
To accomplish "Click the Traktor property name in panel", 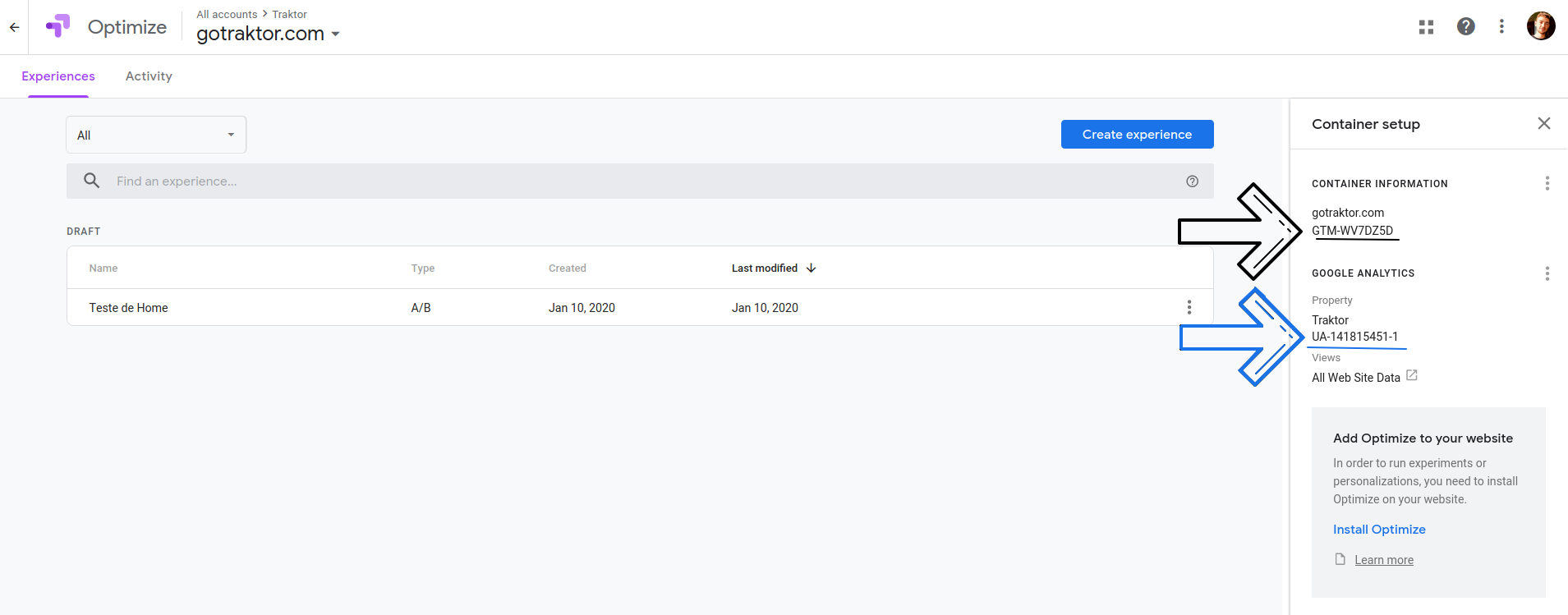I will [1330, 320].
